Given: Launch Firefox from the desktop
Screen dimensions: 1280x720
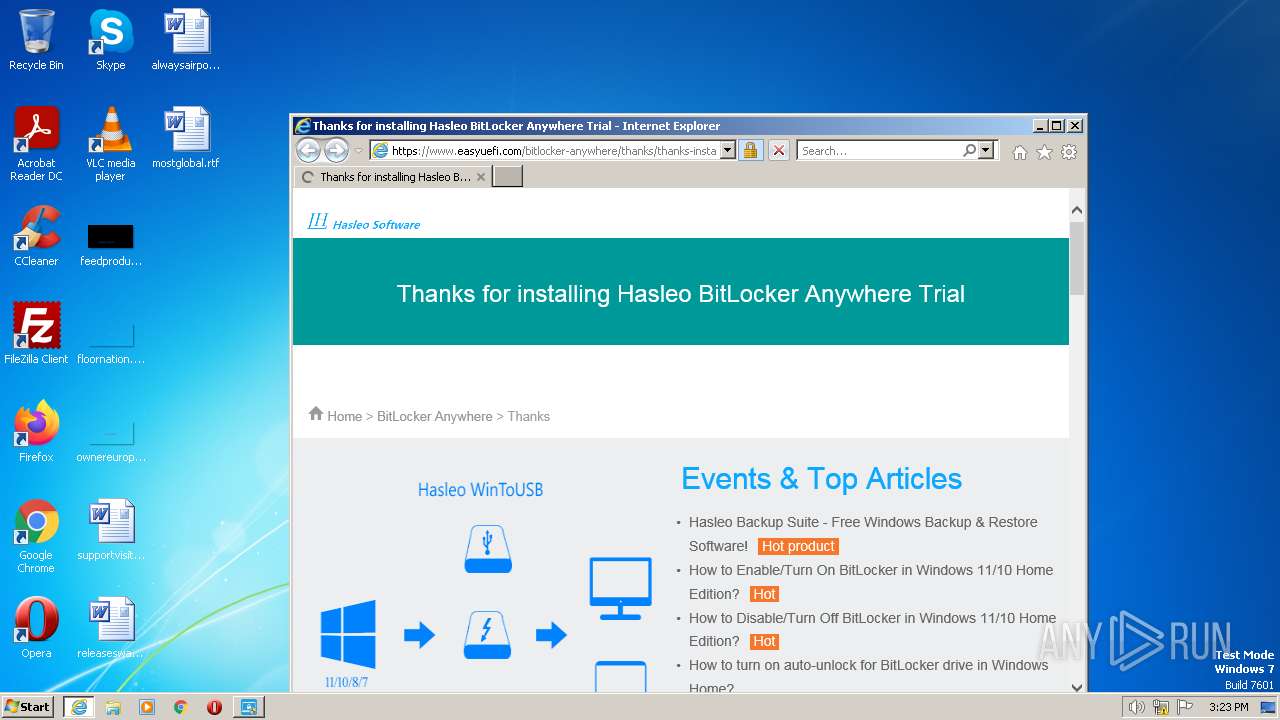Looking at the screenshot, I should (x=36, y=432).
